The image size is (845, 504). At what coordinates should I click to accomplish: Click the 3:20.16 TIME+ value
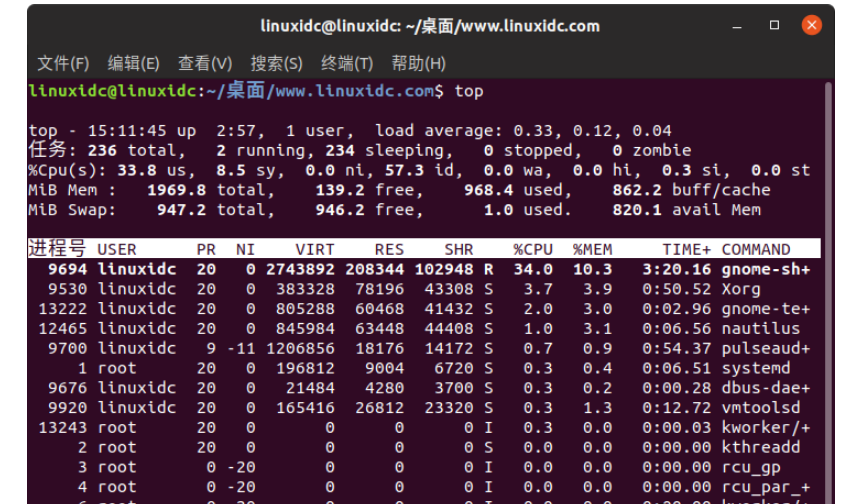(677, 270)
